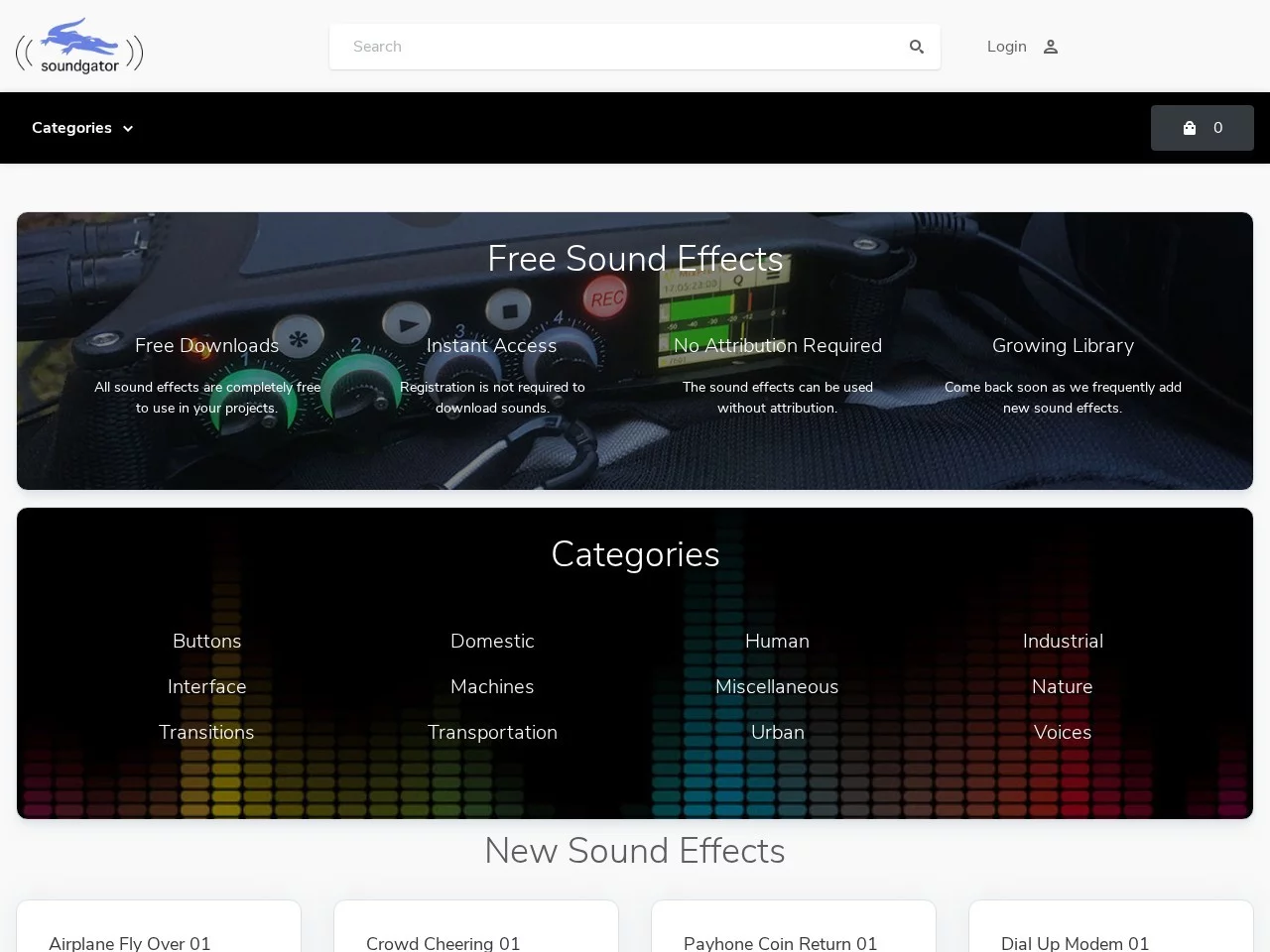Open the Voices sound category
1270x952 pixels.
pyautogui.click(x=1063, y=733)
